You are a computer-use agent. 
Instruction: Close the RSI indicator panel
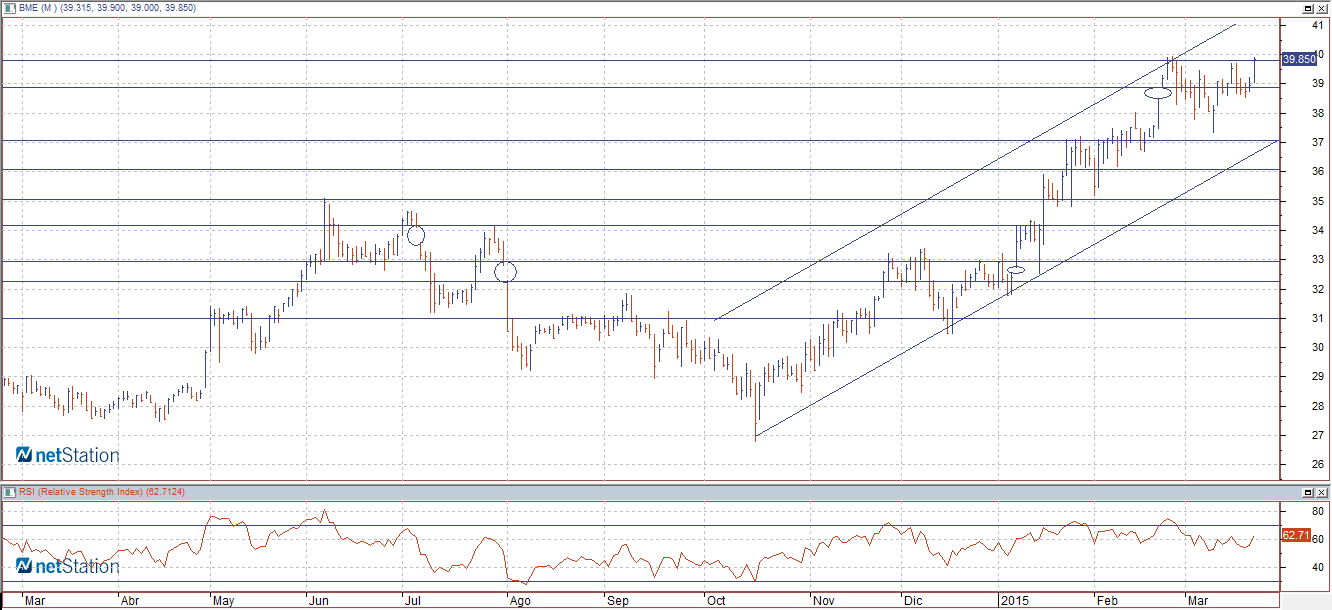point(1321,492)
